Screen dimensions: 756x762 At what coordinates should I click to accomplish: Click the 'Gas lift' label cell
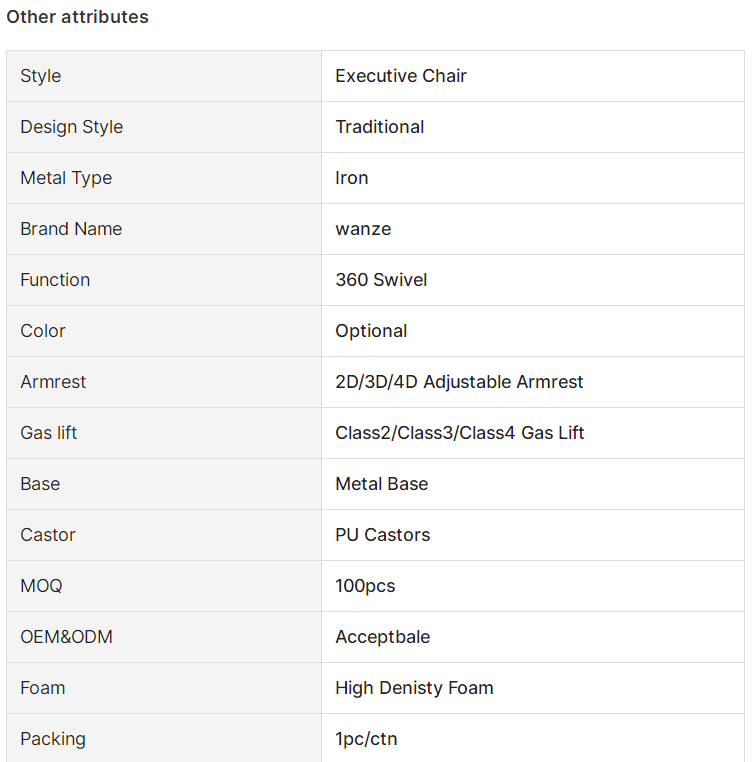tap(164, 433)
